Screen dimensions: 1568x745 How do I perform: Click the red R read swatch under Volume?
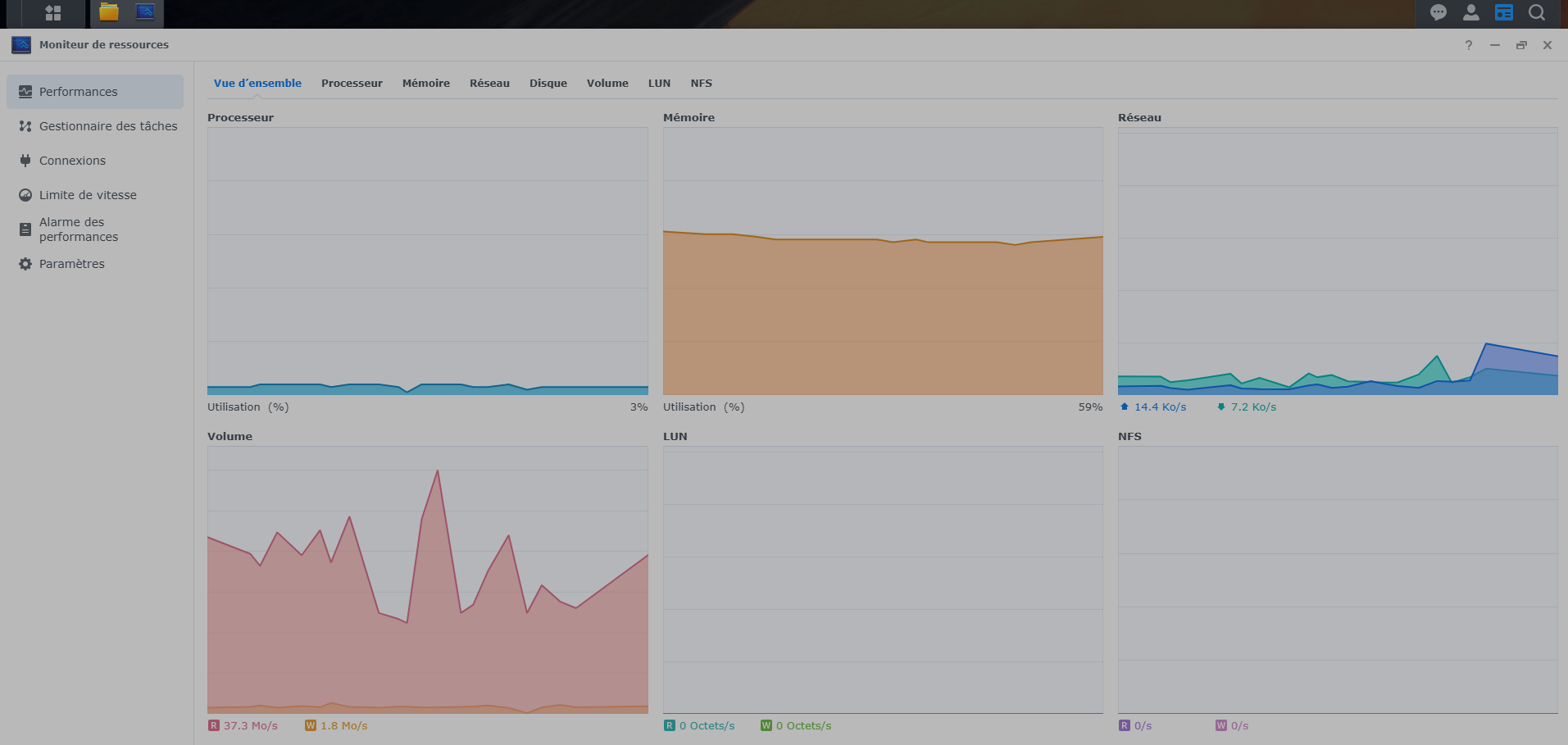214,725
